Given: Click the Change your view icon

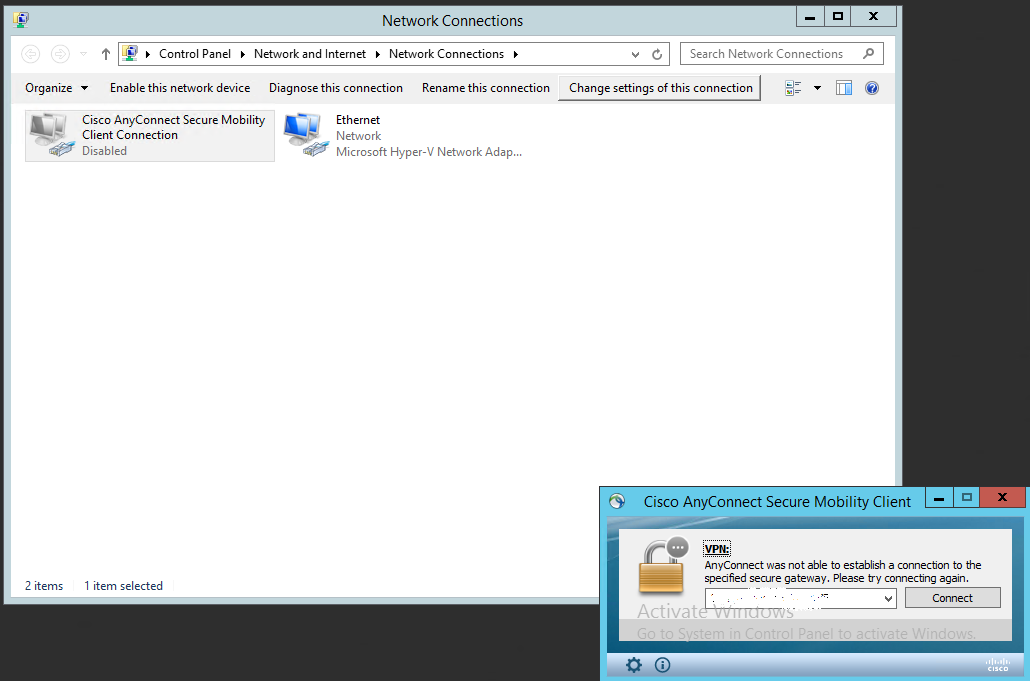Looking at the screenshot, I should coord(793,88).
